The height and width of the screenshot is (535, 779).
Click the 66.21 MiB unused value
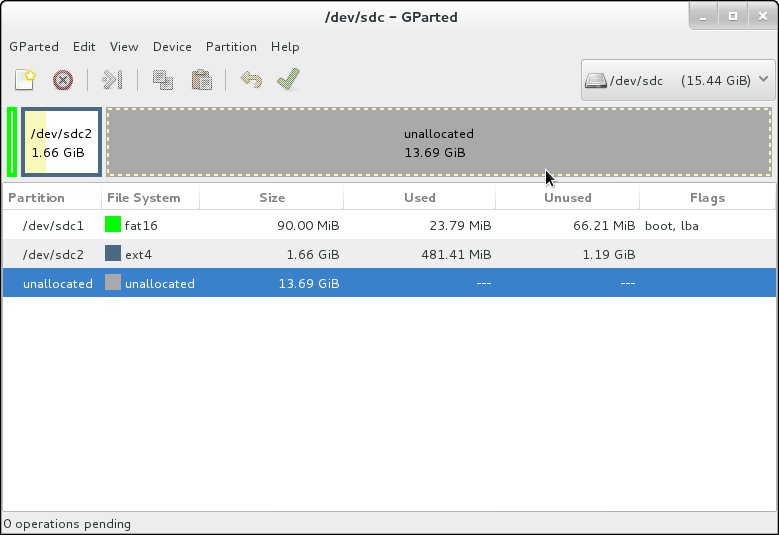pos(604,226)
